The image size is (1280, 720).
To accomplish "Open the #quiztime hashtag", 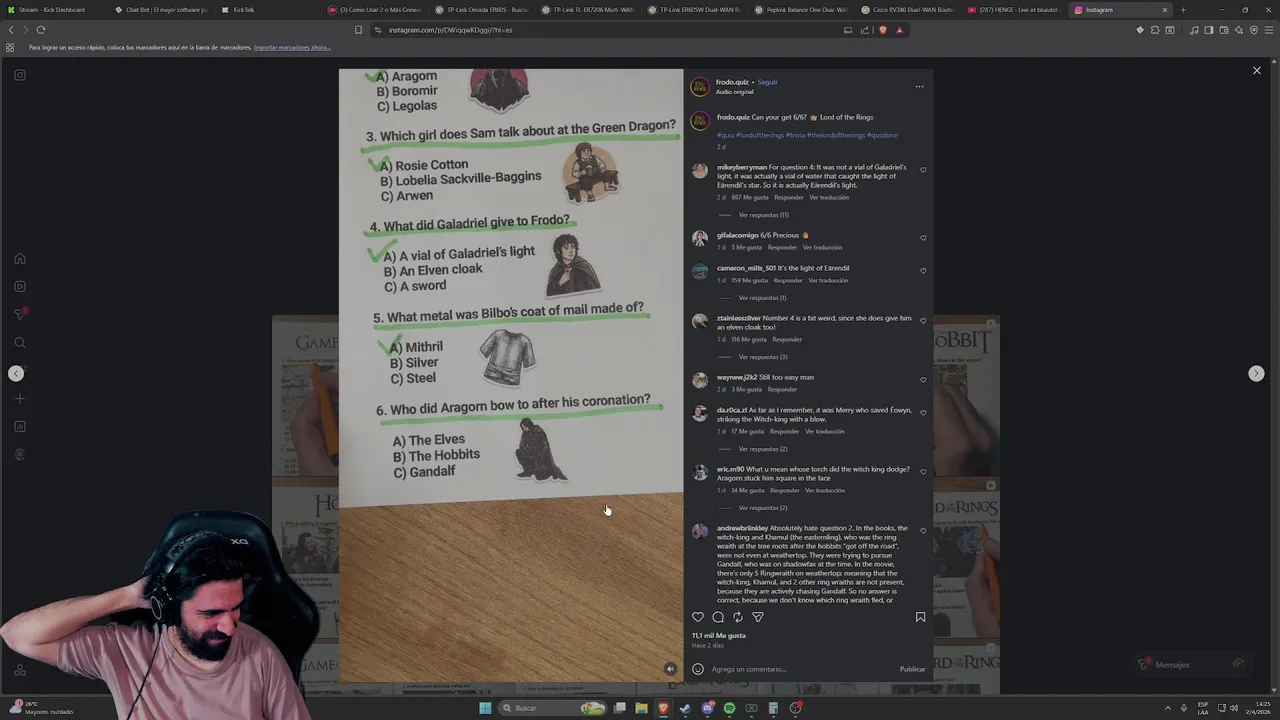I will point(882,135).
